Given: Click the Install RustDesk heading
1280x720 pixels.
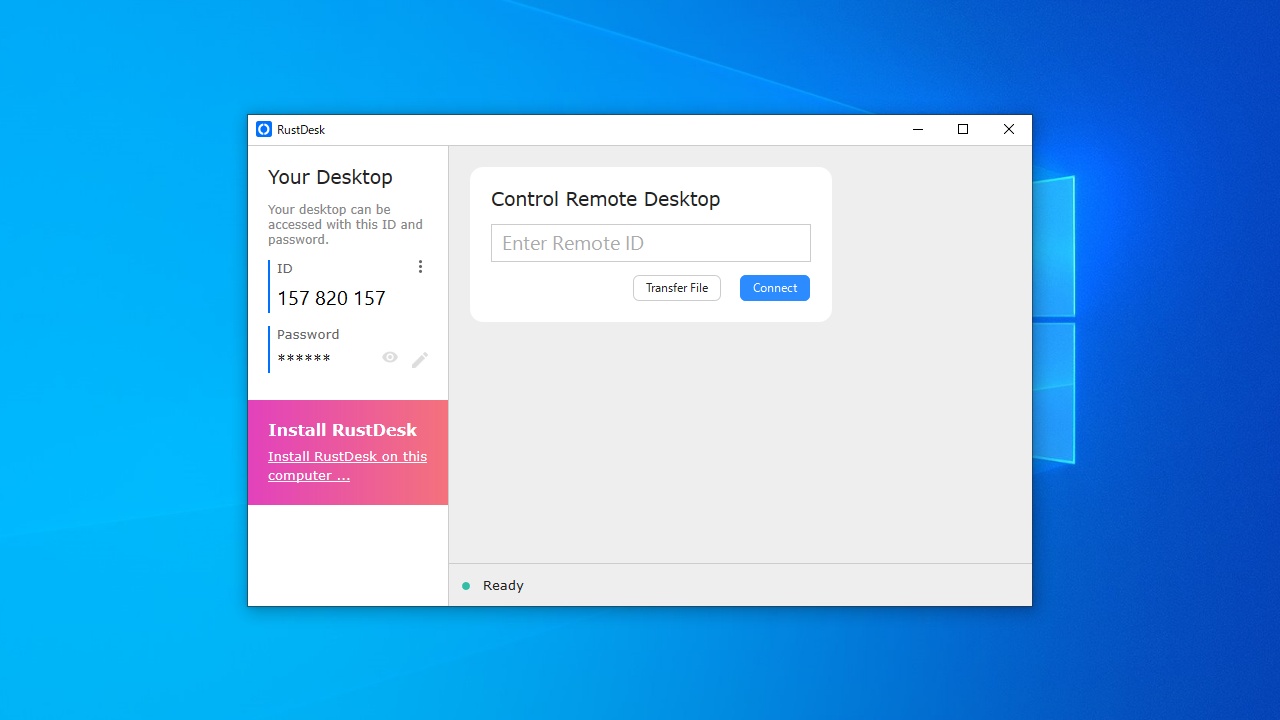Looking at the screenshot, I should tap(343, 430).
